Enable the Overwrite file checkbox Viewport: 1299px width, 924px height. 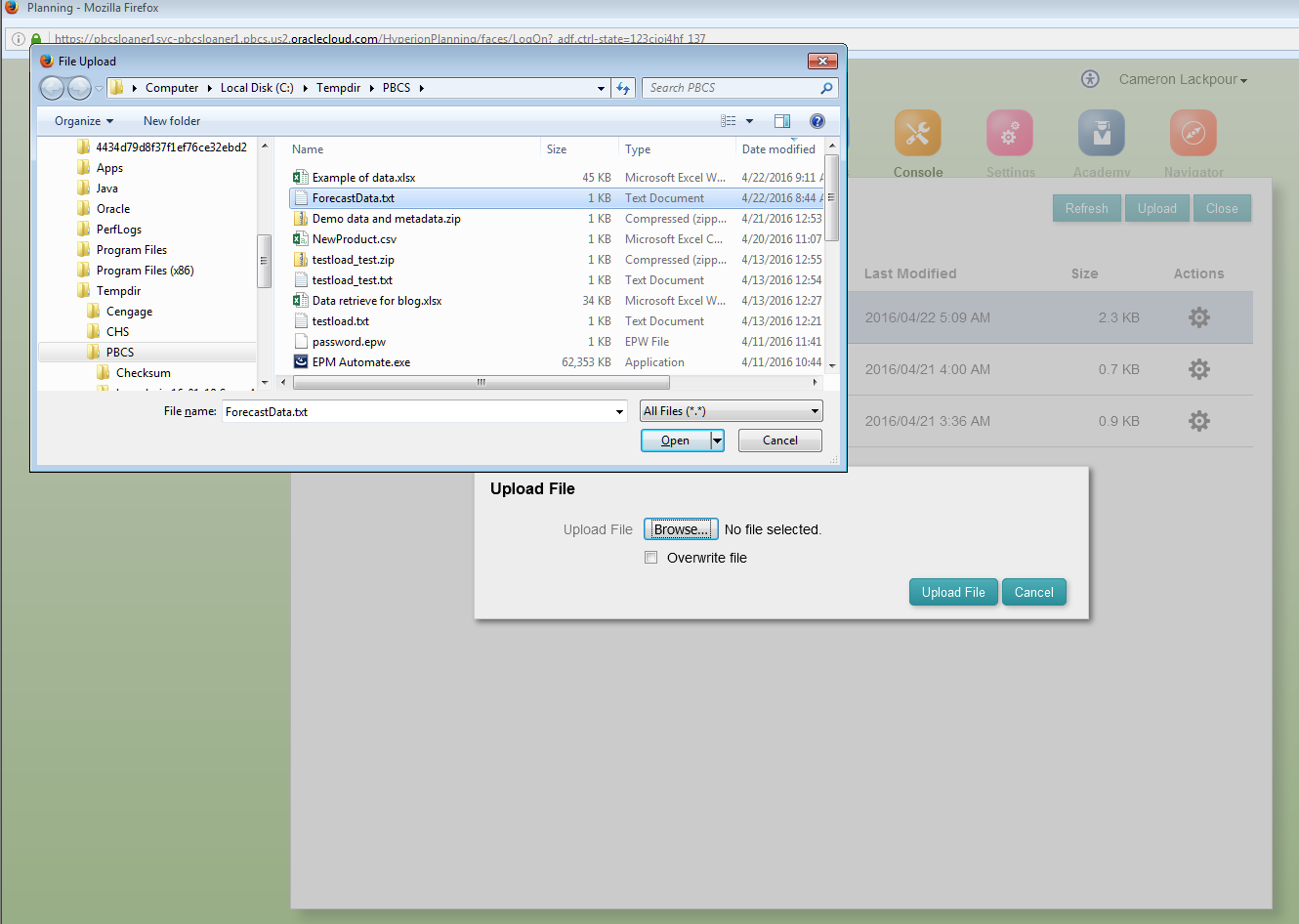[650, 558]
